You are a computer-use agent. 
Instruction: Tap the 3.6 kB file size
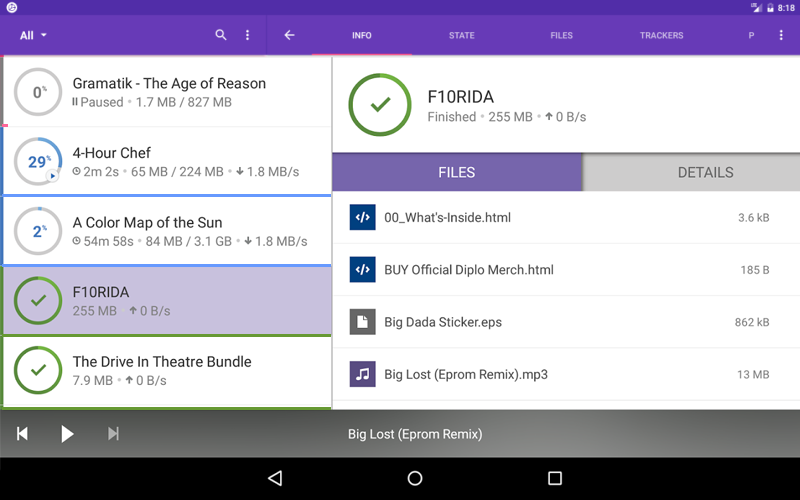click(x=754, y=218)
